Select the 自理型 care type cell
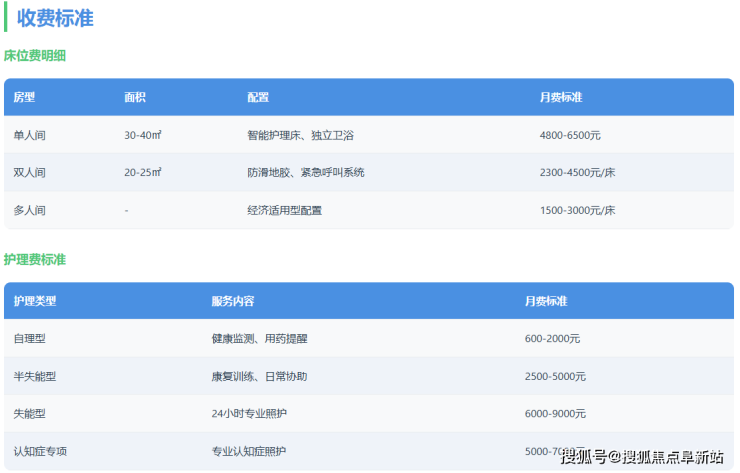The image size is (740, 473). point(29,339)
